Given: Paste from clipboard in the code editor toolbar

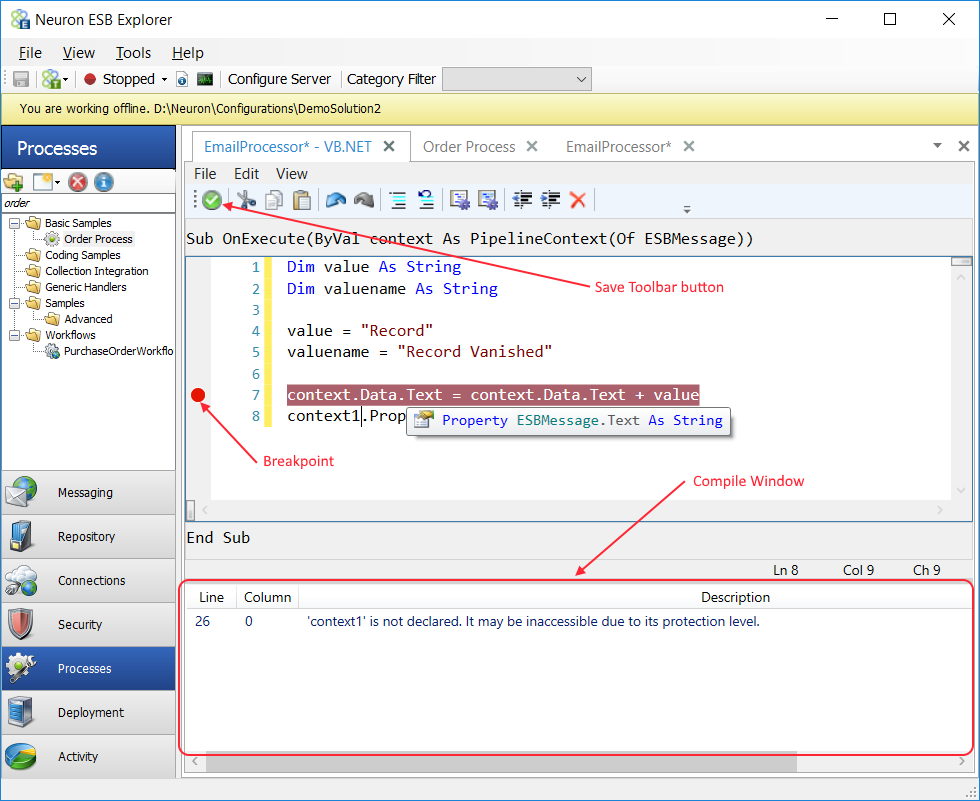Looking at the screenshot, I should point(302,200).
